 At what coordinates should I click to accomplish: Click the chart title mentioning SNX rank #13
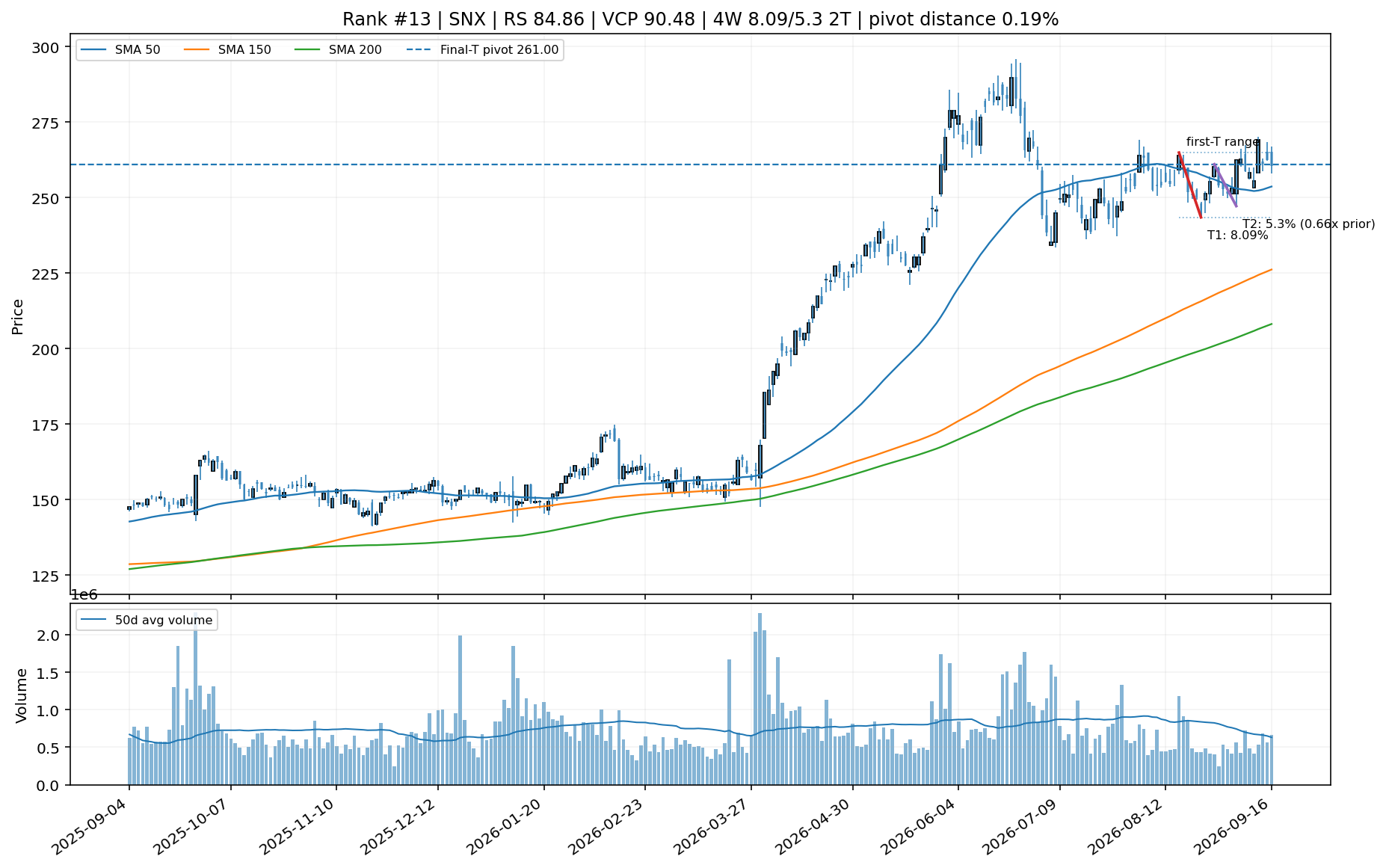700,19
